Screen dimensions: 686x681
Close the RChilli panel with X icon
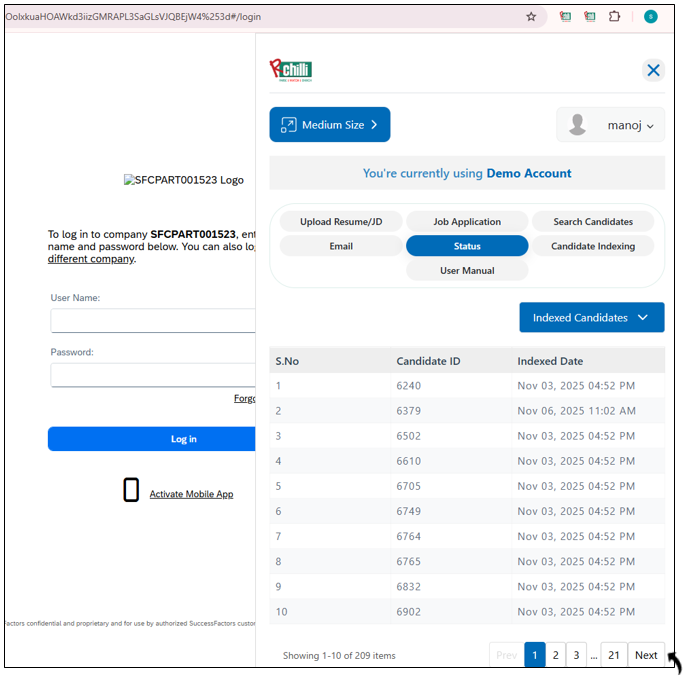tap(653, 70)
